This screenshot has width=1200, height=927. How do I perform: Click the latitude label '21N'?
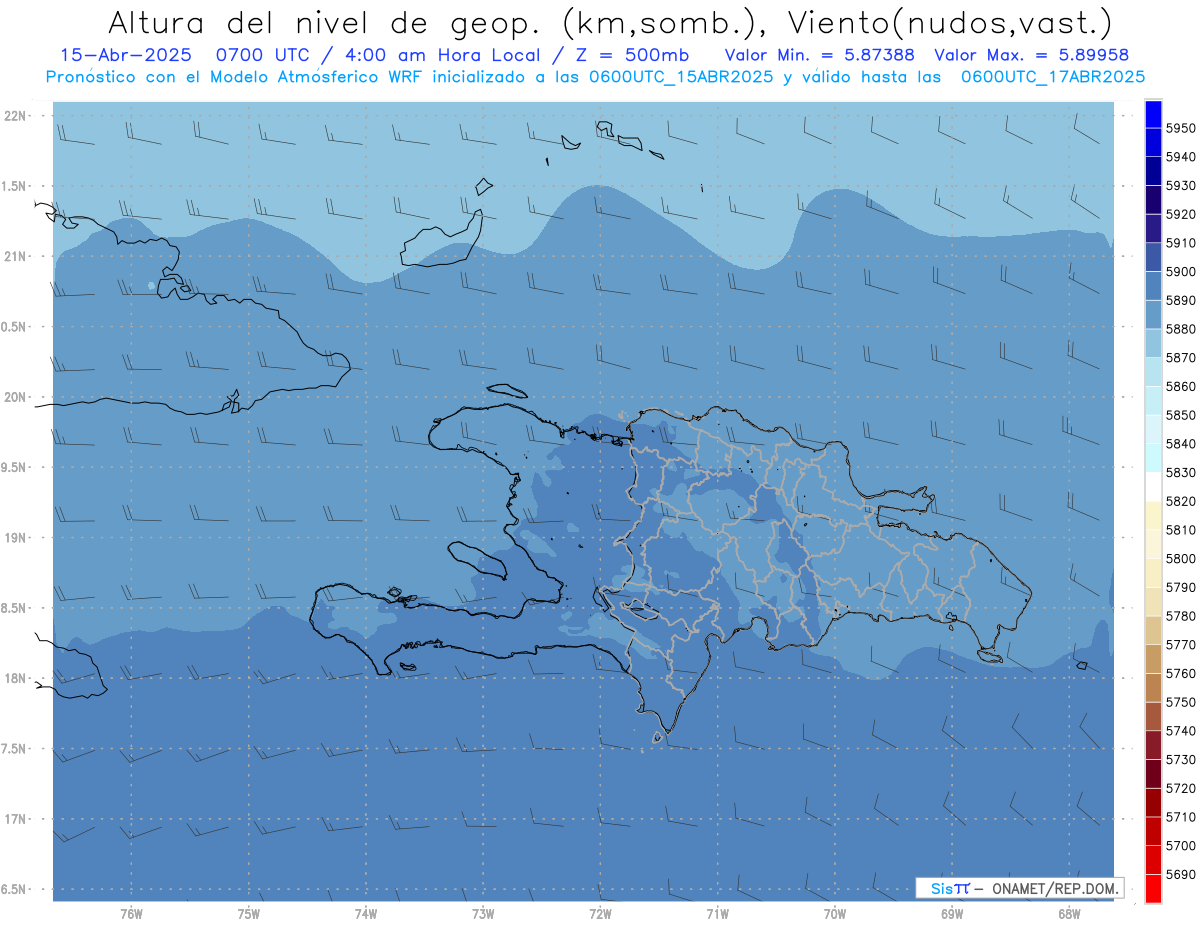[15, 256]
